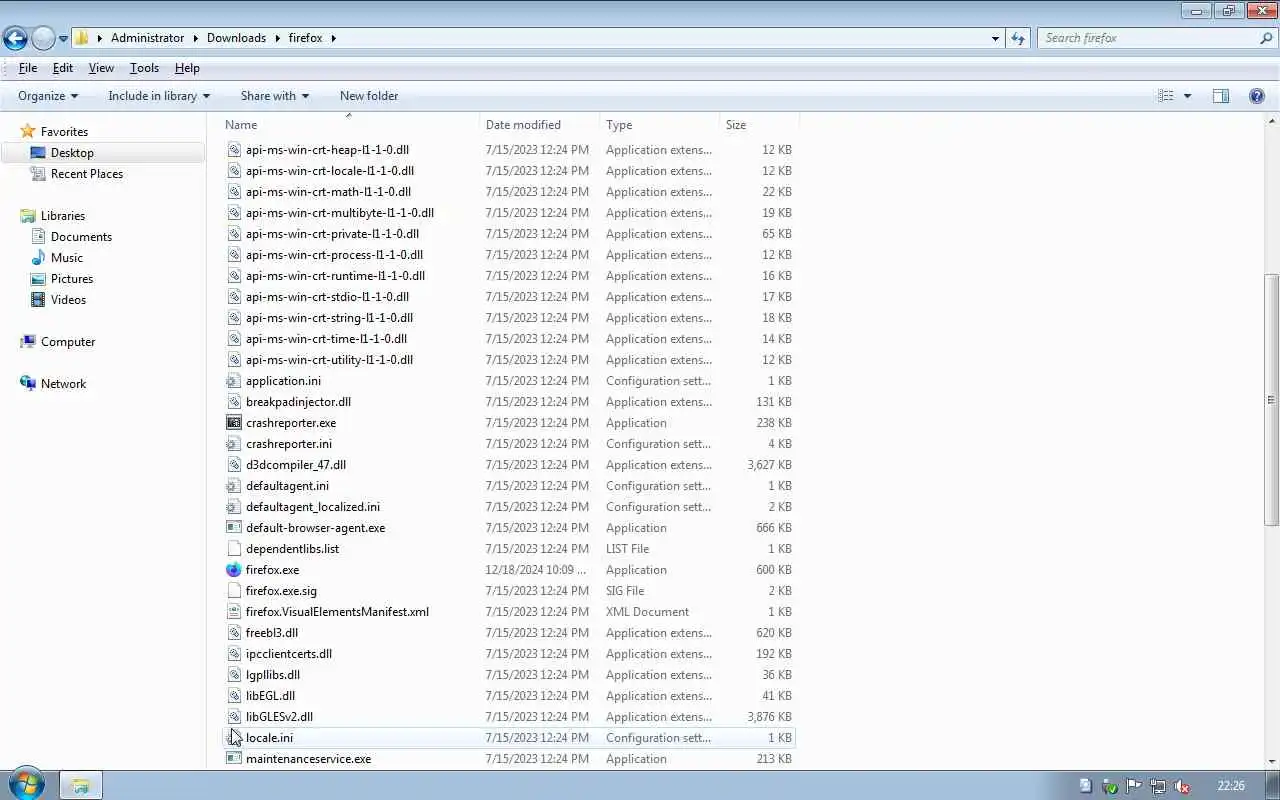The image size is (1280, 800).
Task: Open the Pictures library
Action: point(72,279)
